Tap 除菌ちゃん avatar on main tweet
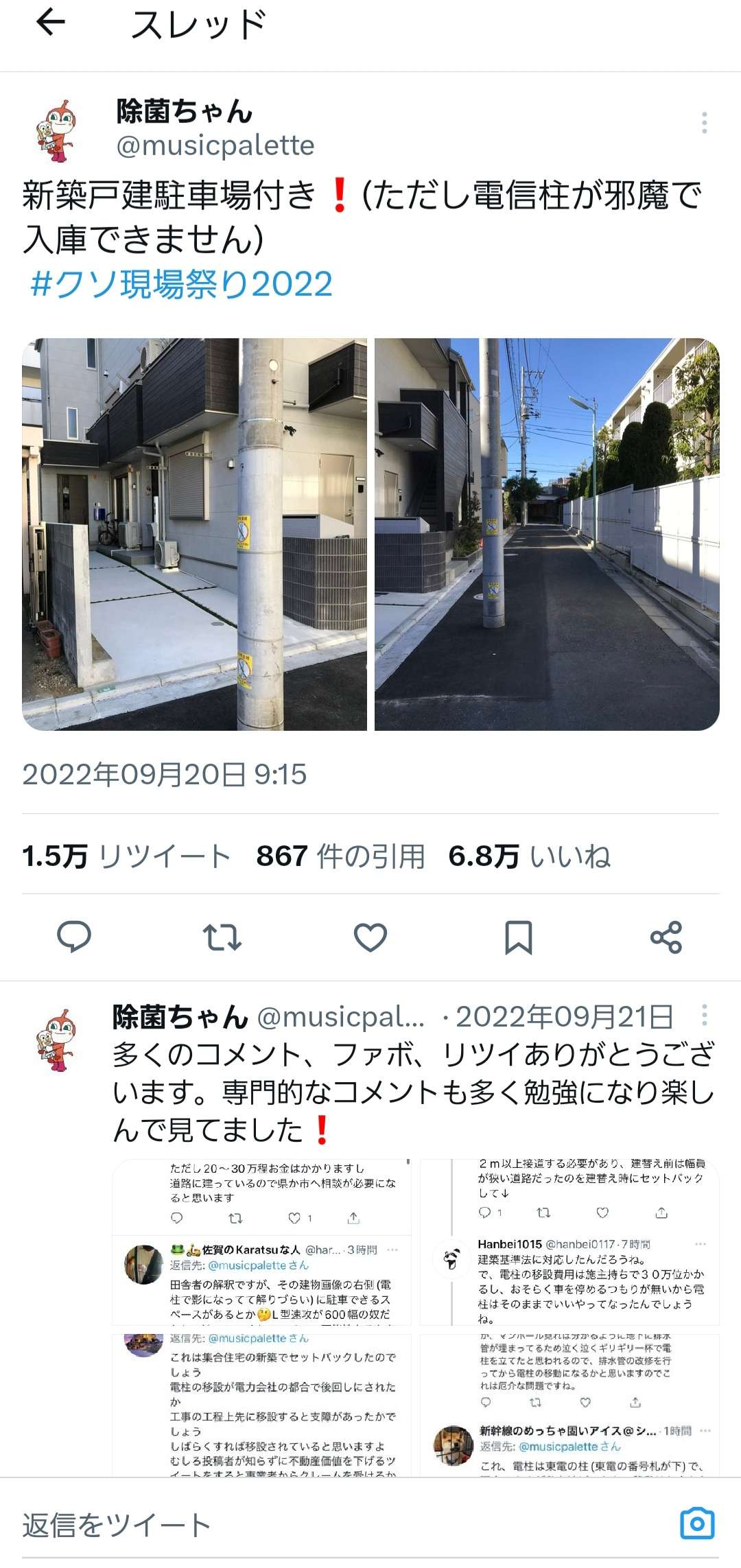The image size is (741, 1568). point(56,130)
